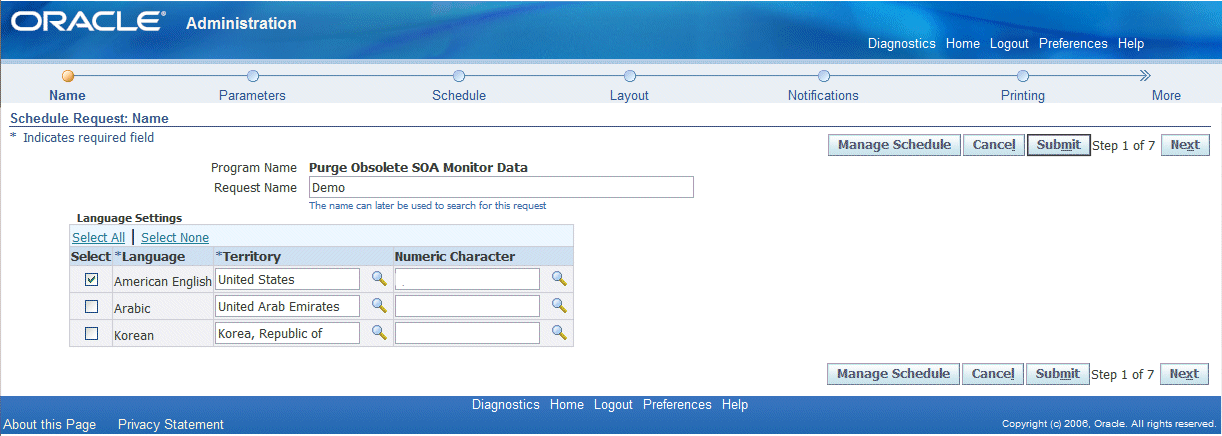
Task: Check the Arabic language checkbox
Action: click(92, 306)
